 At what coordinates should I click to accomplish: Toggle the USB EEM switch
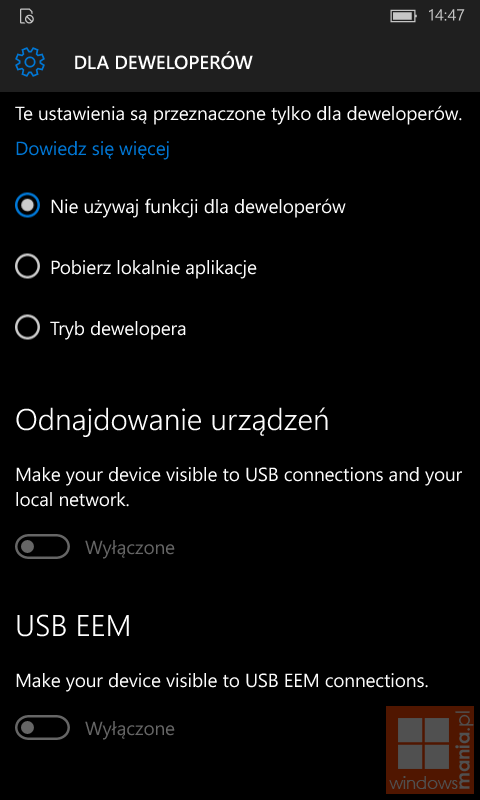tap(42, 728)
